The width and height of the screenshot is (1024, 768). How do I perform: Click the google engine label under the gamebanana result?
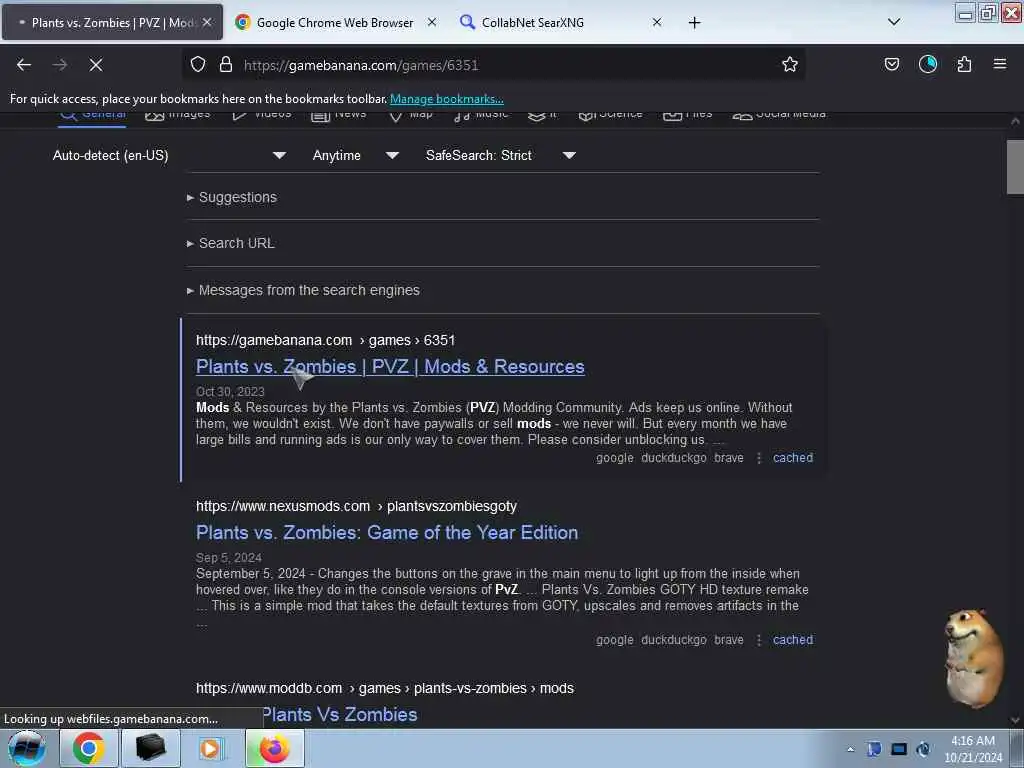coord(615,458)
